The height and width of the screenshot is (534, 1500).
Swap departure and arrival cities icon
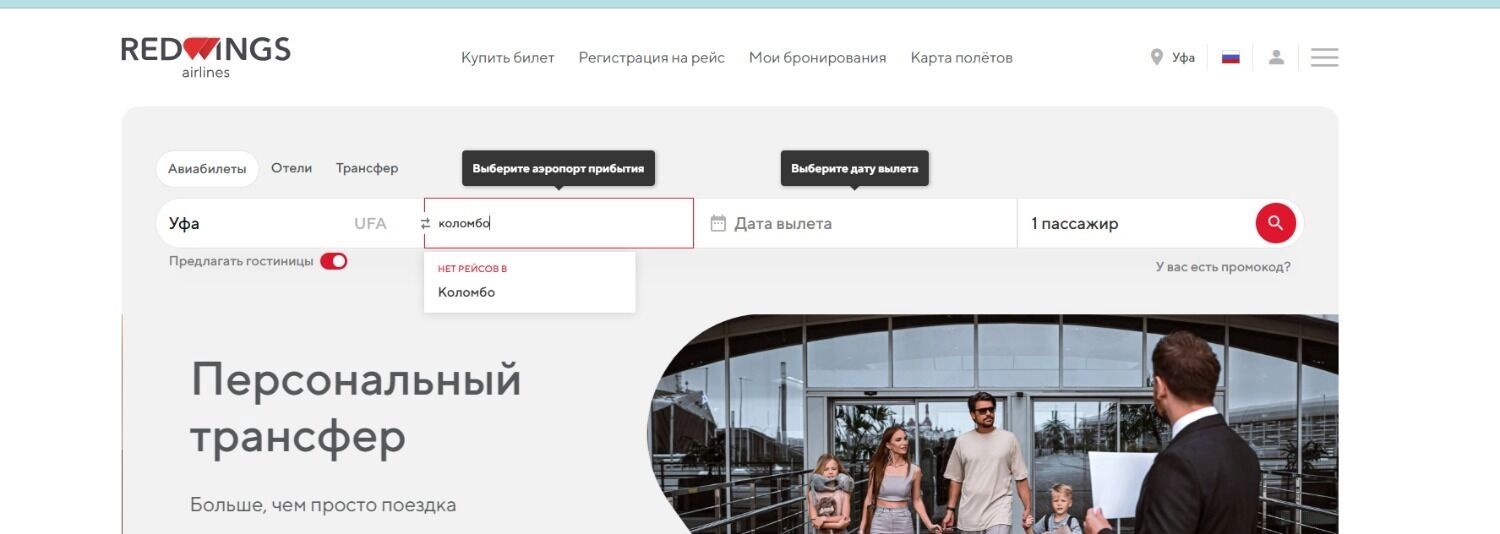[425, 224]
